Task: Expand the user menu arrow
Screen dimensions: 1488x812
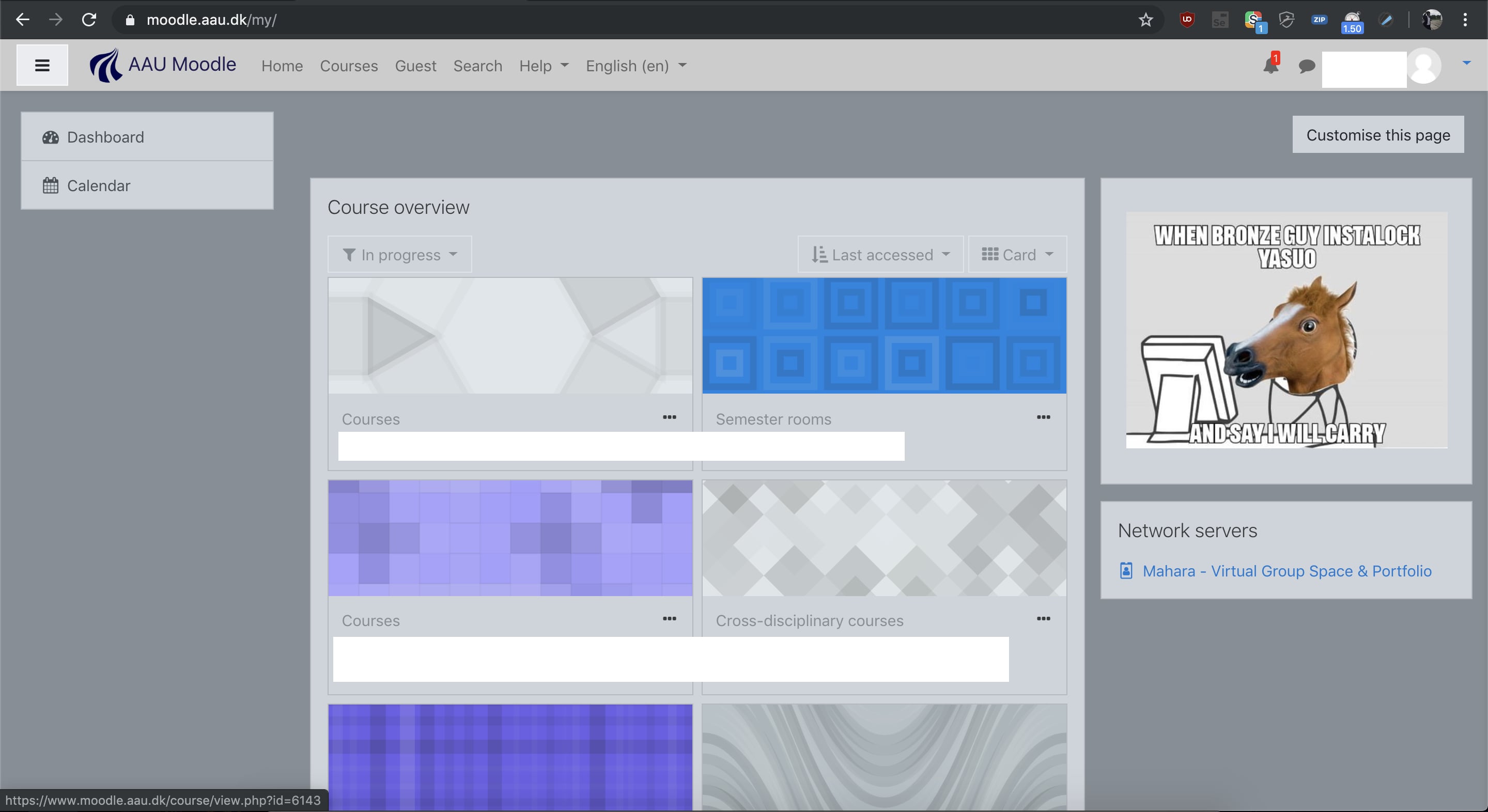Action: [x=1467, y=63]
